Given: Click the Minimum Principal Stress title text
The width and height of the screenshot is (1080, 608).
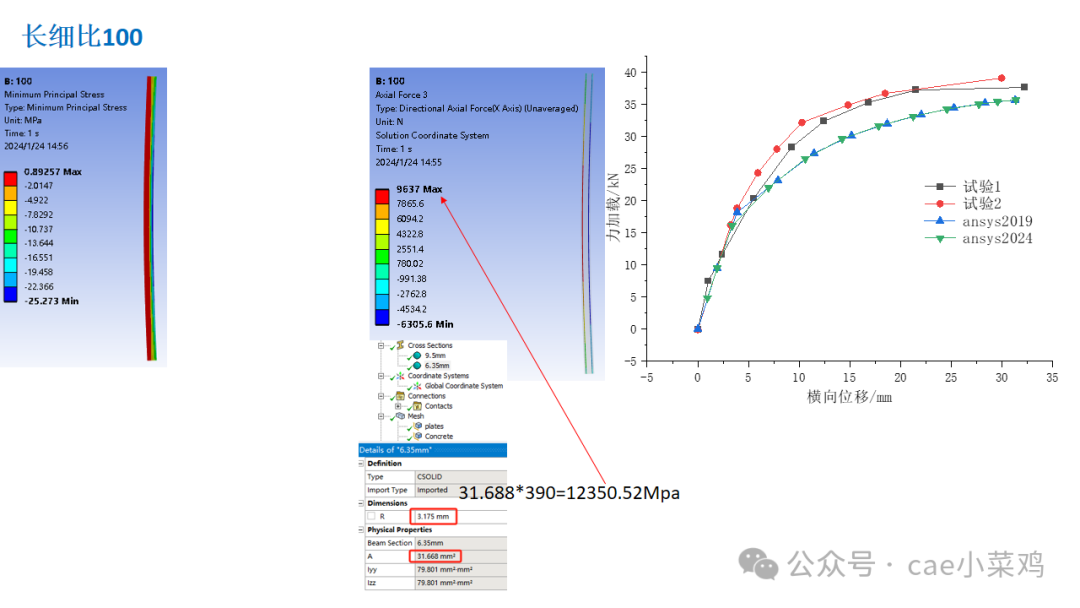Looking at the screenshot, I should [54, 94].
